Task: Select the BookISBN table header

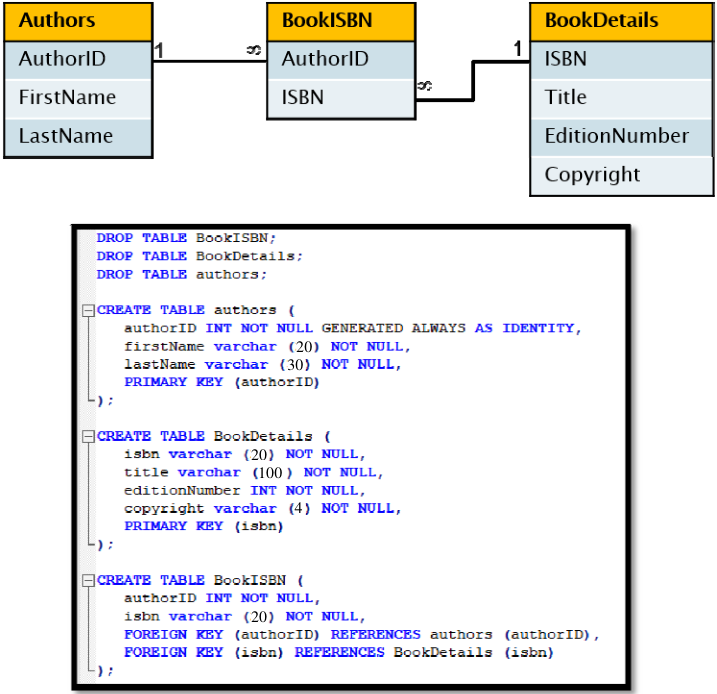Action: 341,21
